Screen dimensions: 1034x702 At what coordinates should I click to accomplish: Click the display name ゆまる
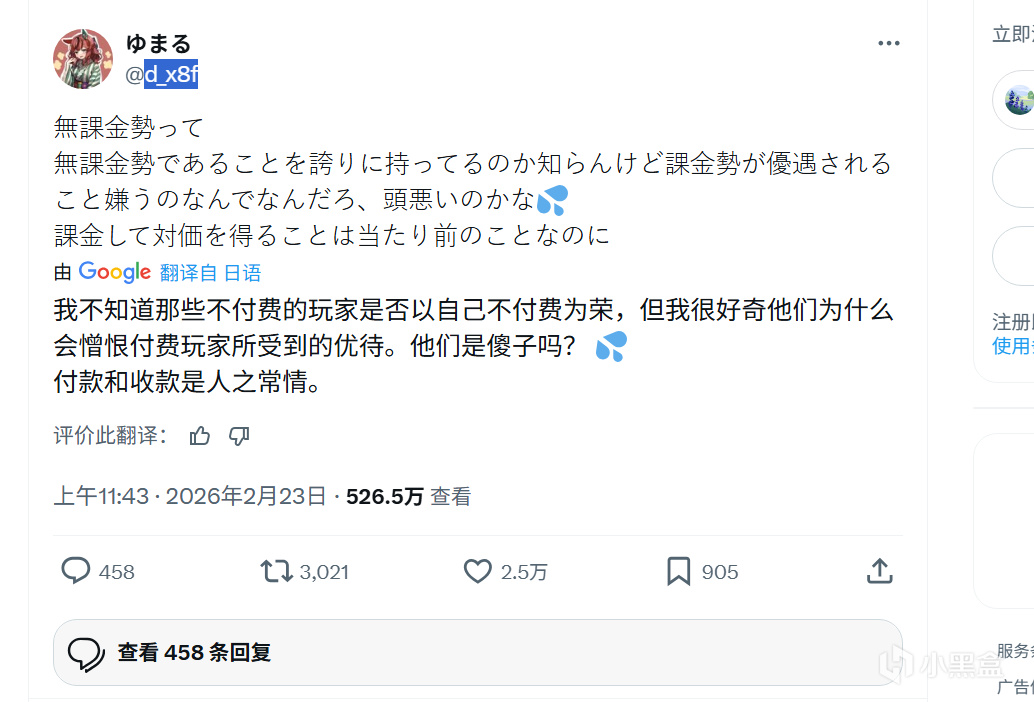coord(158,44)
